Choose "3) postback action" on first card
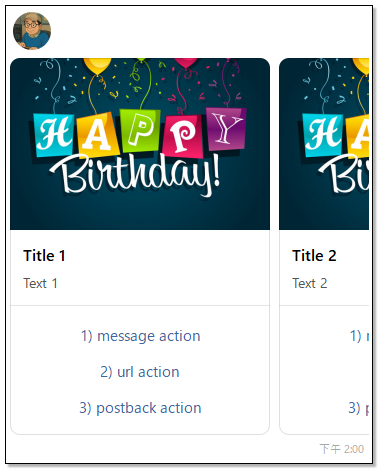 pyautogui.click(x=140, y=408)
